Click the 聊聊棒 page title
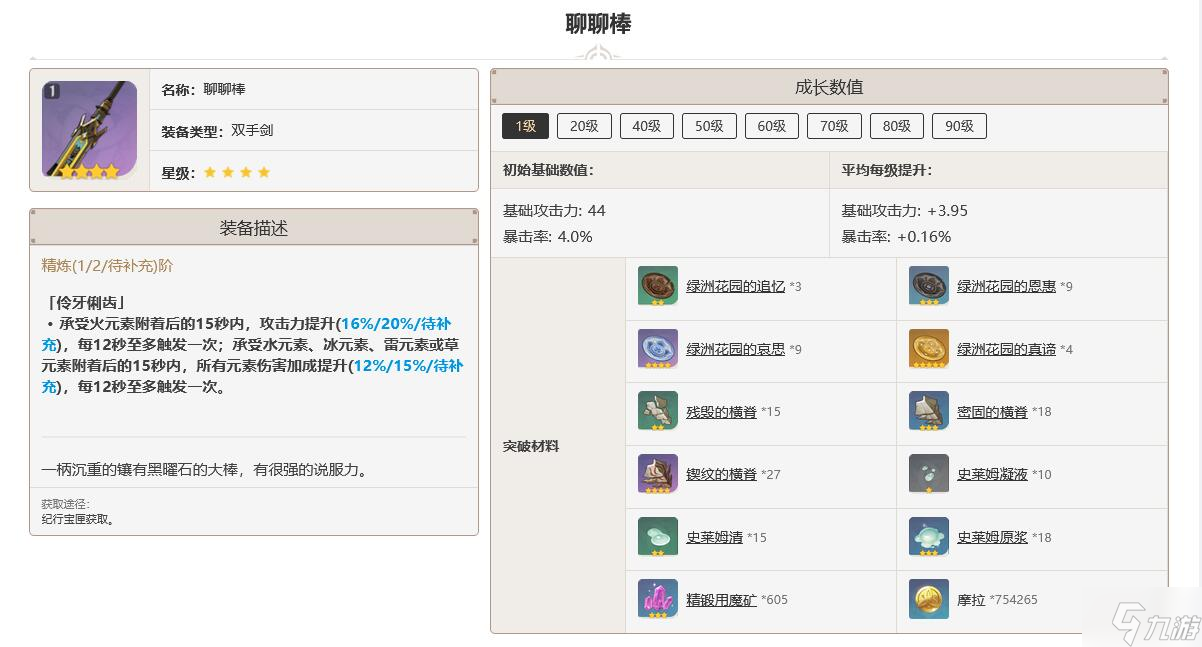Viewport: 1202px width, 647px height. pos(599,24)
